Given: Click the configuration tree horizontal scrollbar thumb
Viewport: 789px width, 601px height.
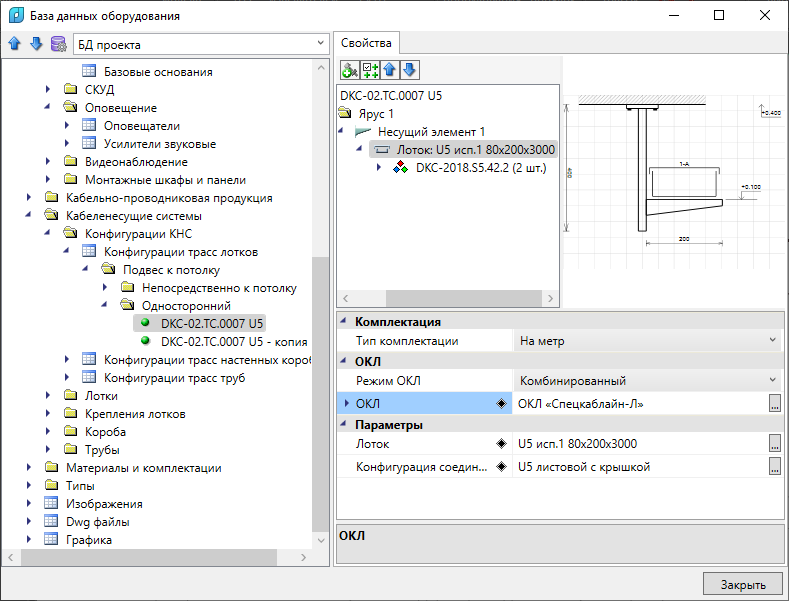Looking at the screenshot, I should pyautogui.click(x=463, y=298).
